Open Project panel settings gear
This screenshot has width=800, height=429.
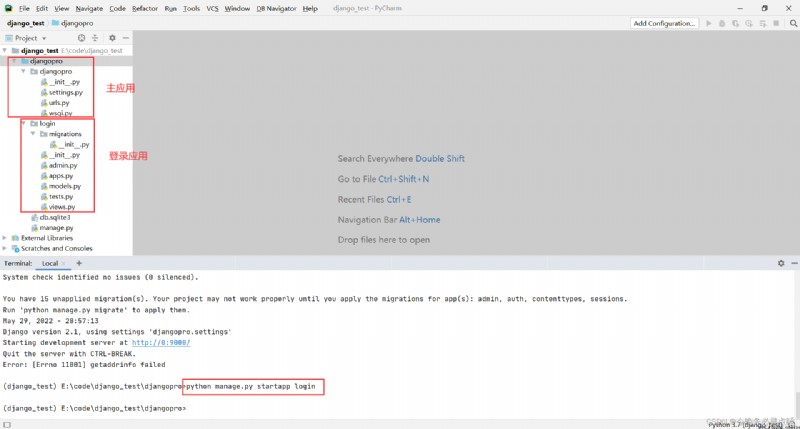tap(112, 38)
